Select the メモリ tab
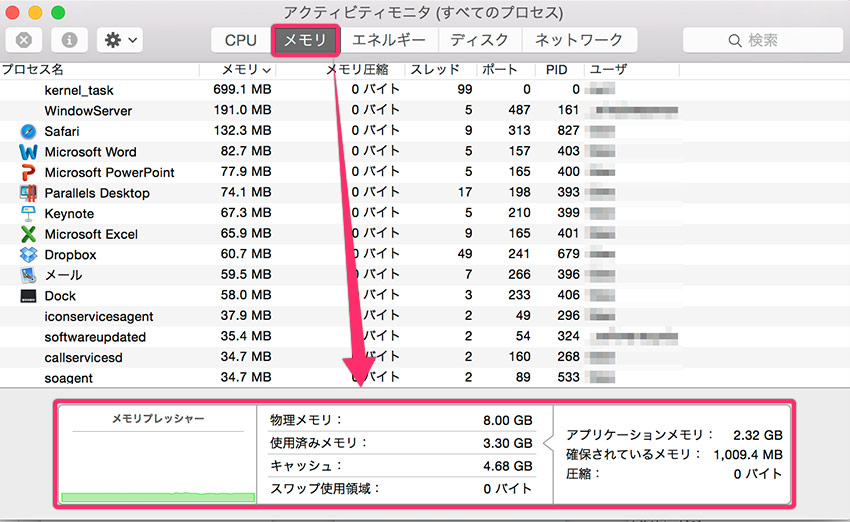 (x=305, y=40)
